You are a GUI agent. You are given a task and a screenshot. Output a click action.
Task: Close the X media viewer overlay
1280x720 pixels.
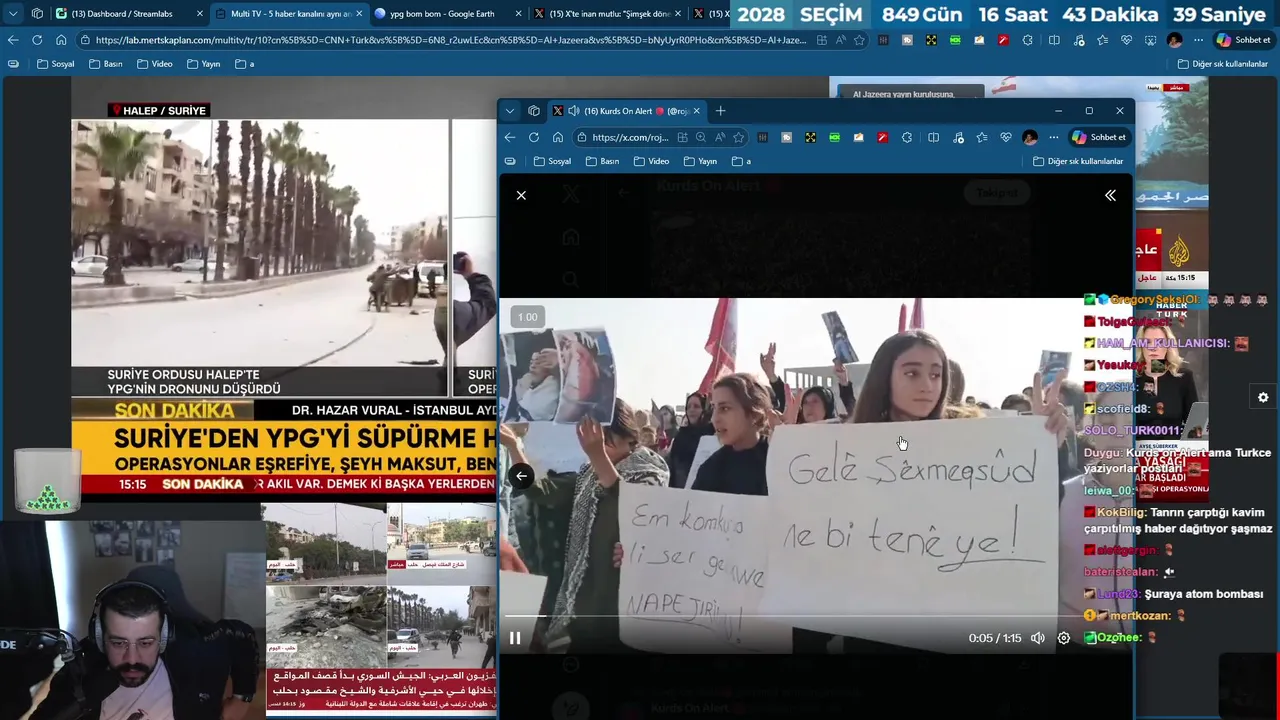point(521,195)
